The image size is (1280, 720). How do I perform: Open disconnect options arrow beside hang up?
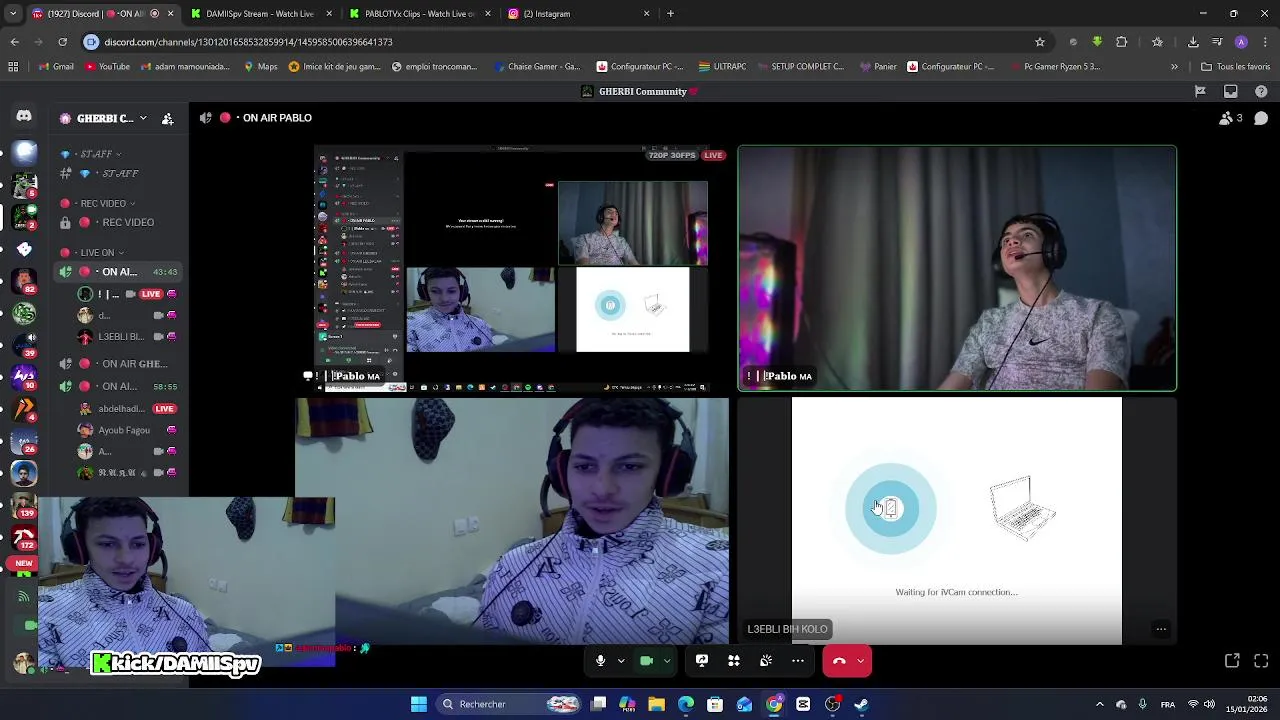(860, 661)
